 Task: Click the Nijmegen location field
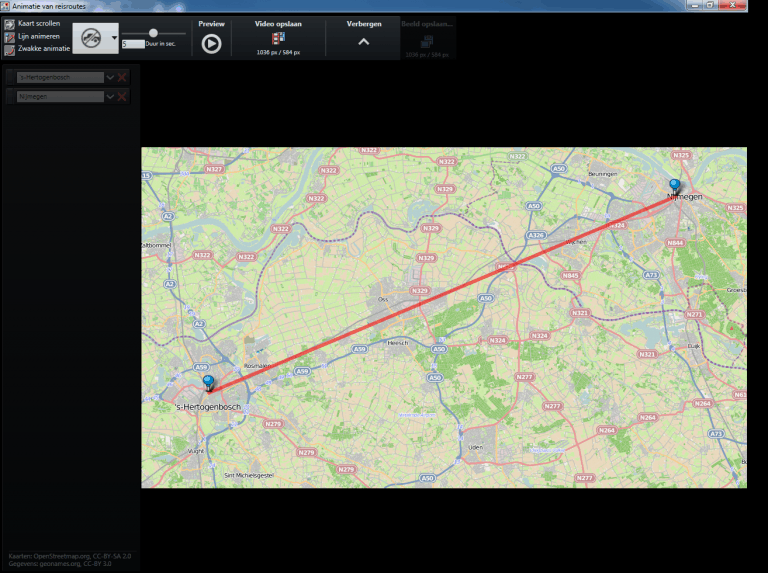(60, 96)
